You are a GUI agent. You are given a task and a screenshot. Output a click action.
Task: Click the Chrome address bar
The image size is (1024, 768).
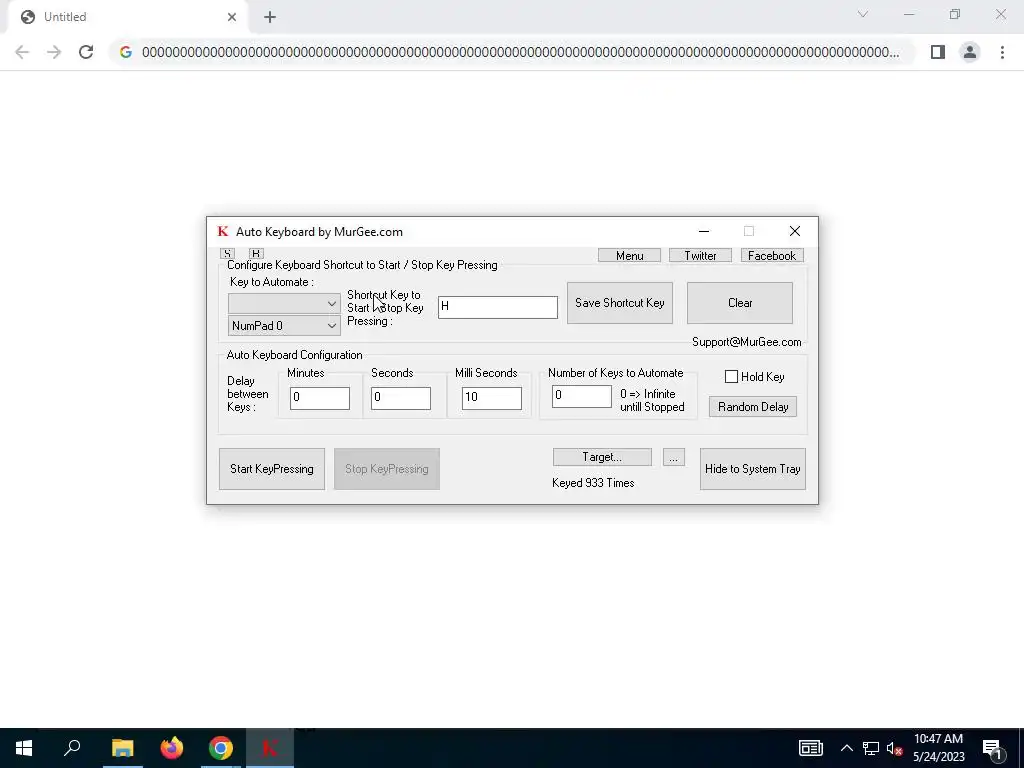514,52
